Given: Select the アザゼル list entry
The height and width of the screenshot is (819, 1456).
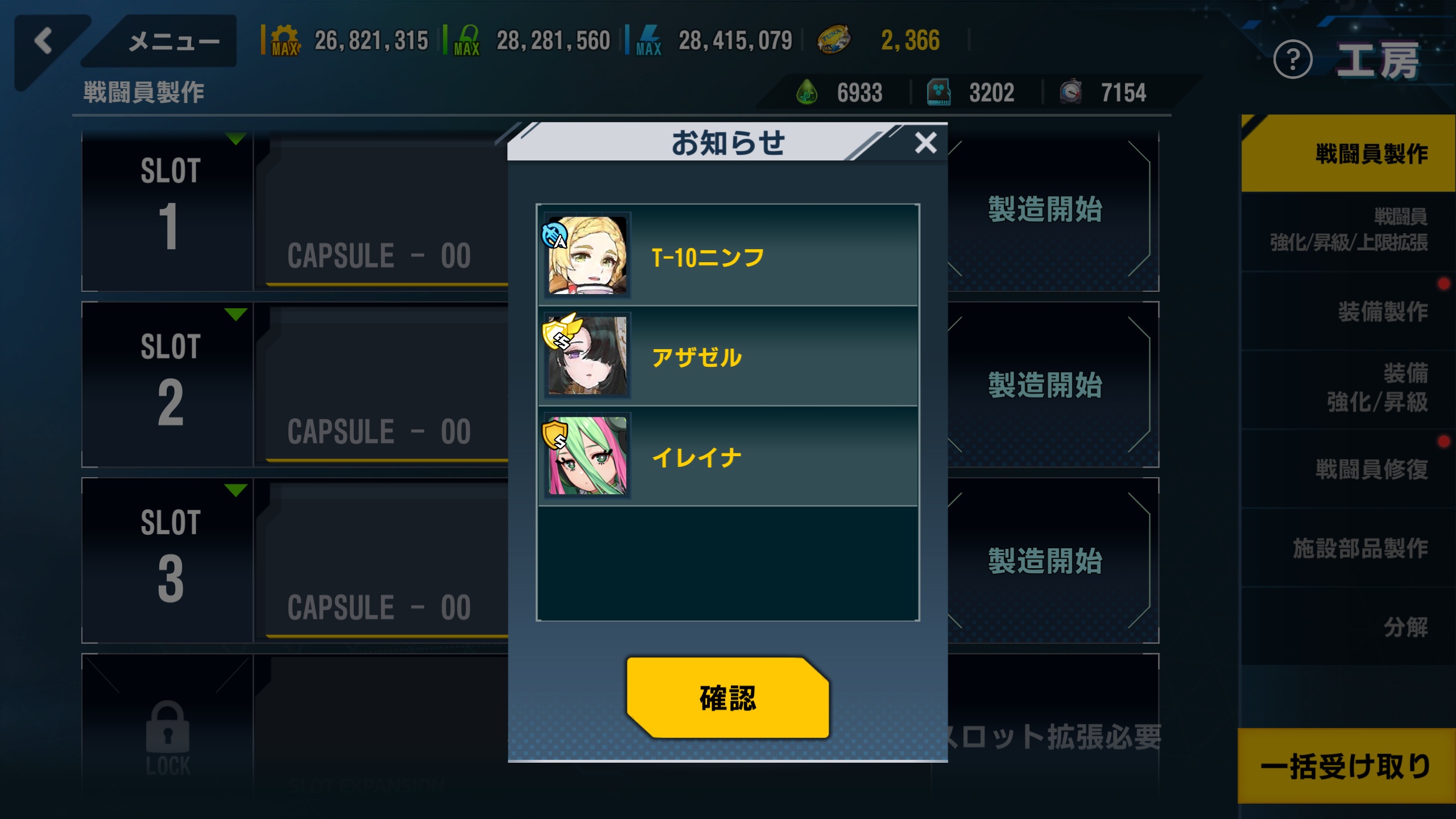Looking at the screenshot, I should 728,356.
